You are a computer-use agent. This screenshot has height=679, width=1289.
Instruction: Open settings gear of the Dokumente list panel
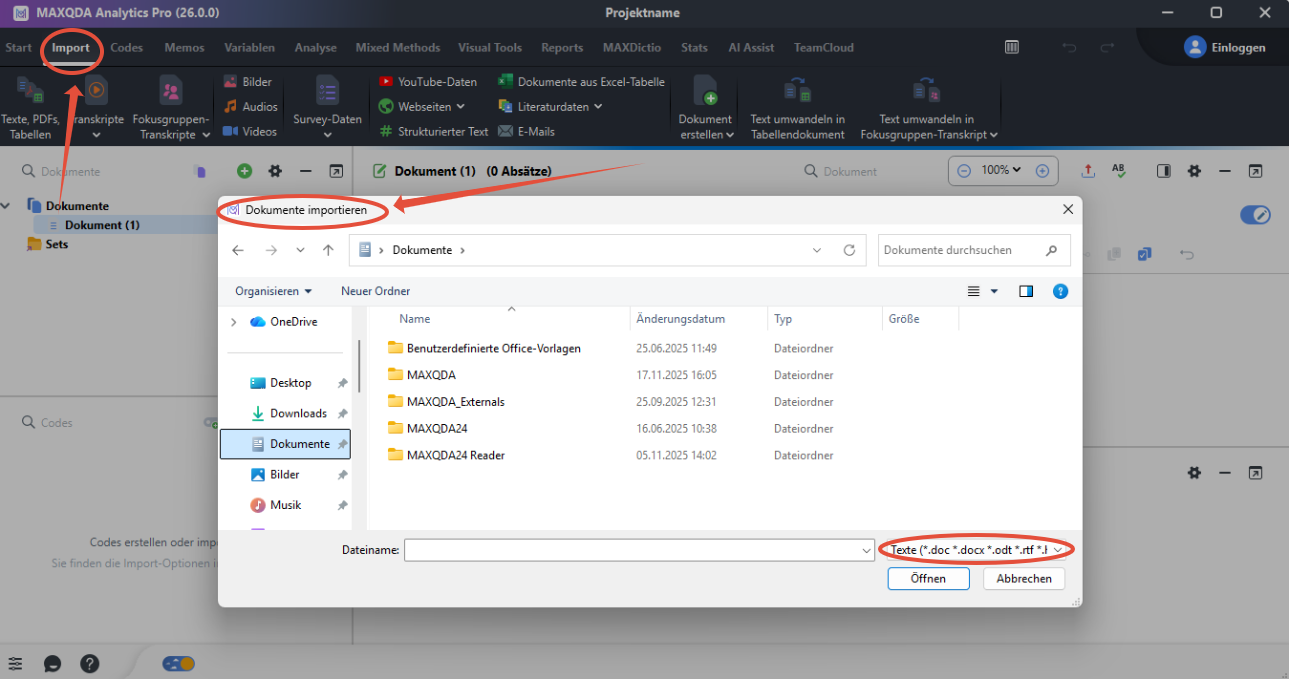click(x=275, y=172)
